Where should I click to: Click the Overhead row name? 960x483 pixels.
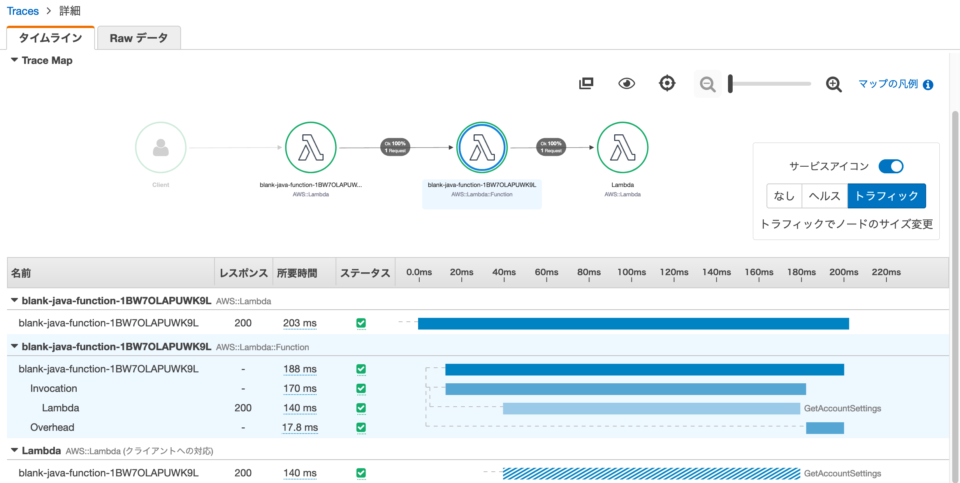(x=53, y=427)
